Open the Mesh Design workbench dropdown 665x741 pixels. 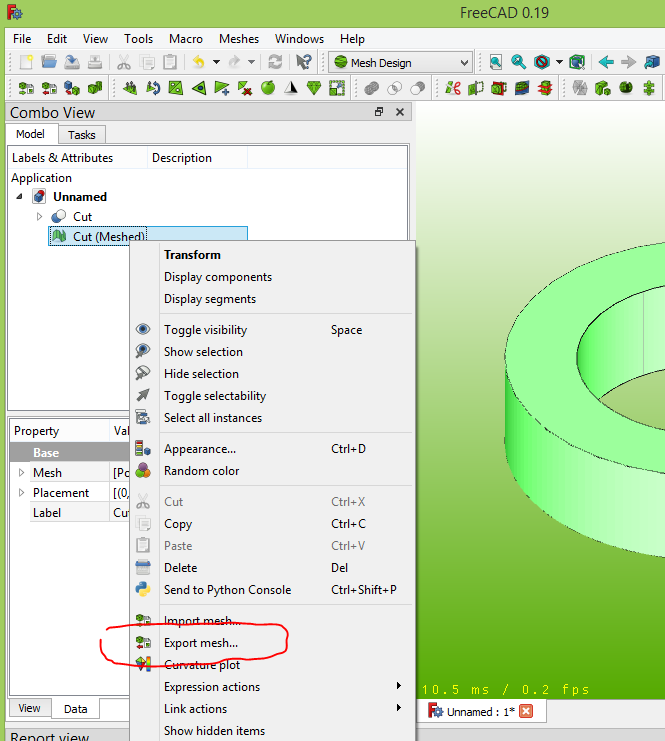[x=401, y=62]
